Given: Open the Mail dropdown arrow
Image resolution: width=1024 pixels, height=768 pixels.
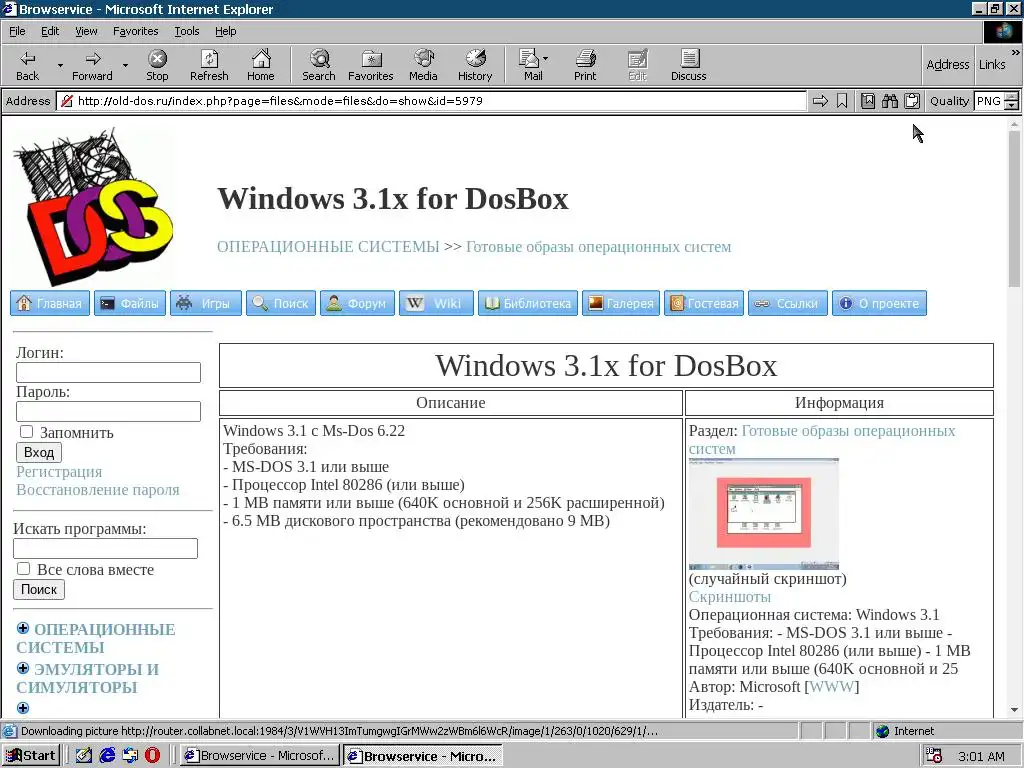Looking at the screenshot, I should (x=546, y=59).
